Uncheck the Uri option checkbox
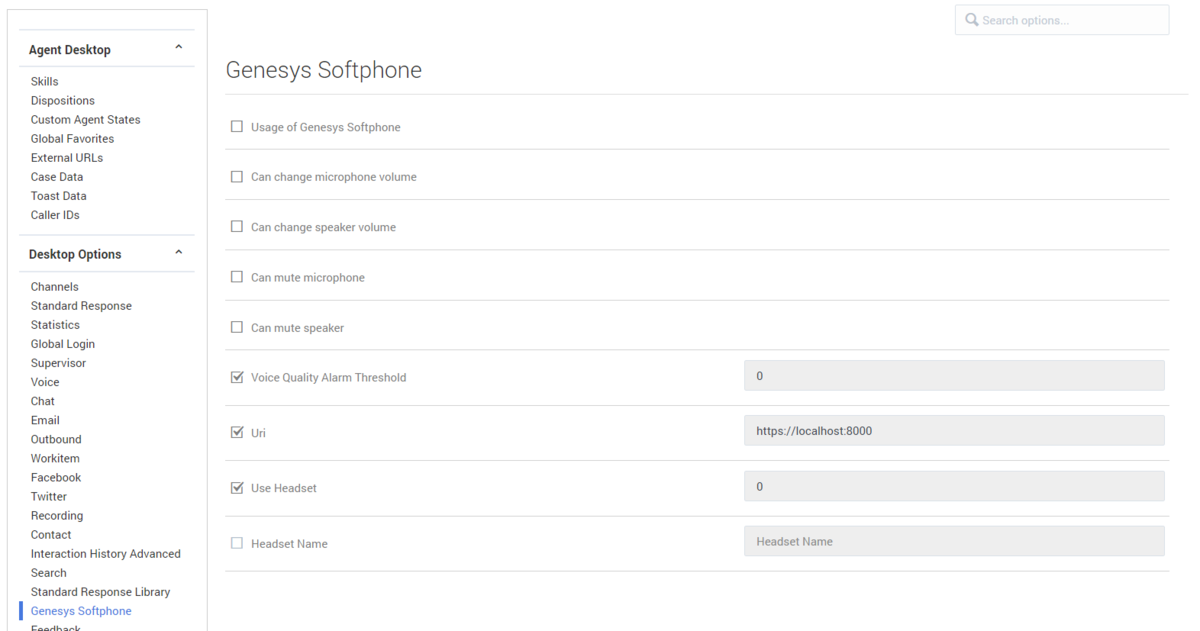 click(x=237, y=433)
